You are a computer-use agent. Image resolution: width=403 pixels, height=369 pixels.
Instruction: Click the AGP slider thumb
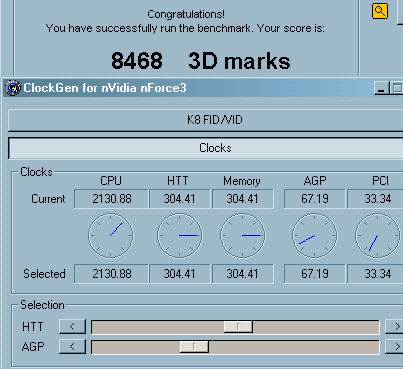[194, 347]
